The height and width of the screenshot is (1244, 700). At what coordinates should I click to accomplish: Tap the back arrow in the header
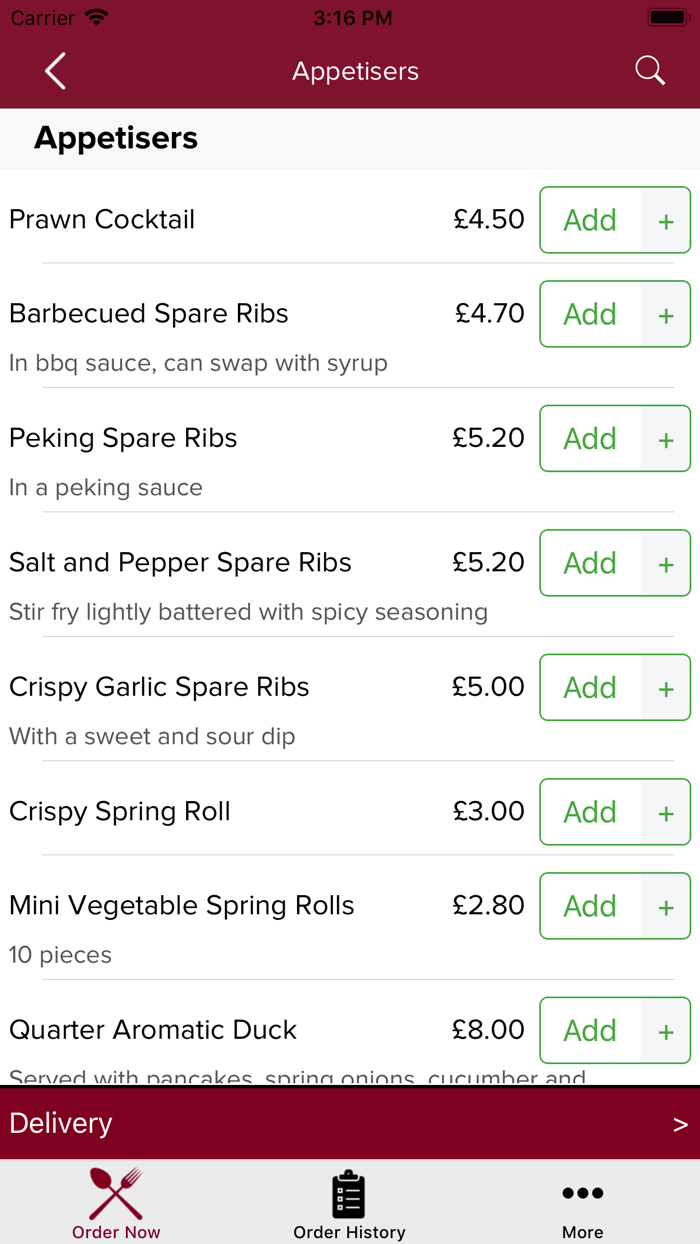(55, 70)
